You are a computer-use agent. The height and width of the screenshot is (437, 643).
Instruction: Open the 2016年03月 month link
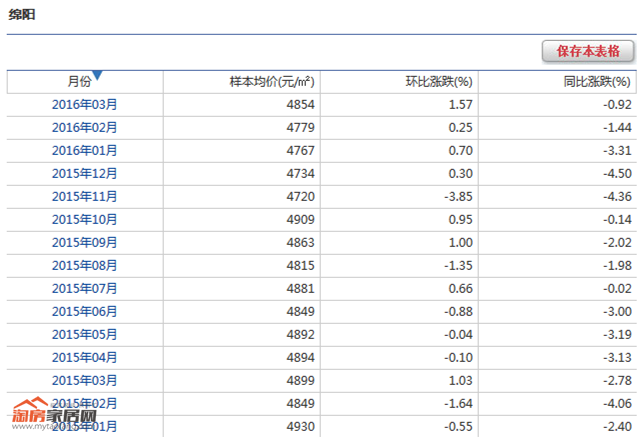click(x=84, y=105)
